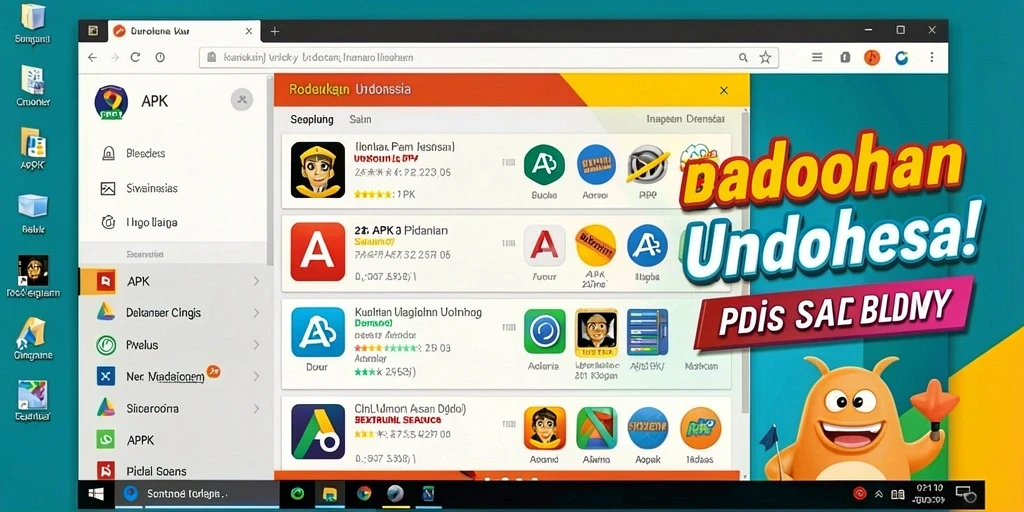Click the Sontnoe Iorlape taskbar search box
Image resolution: width=1024 pixels, height=512 pixels.
pos(195,494)
